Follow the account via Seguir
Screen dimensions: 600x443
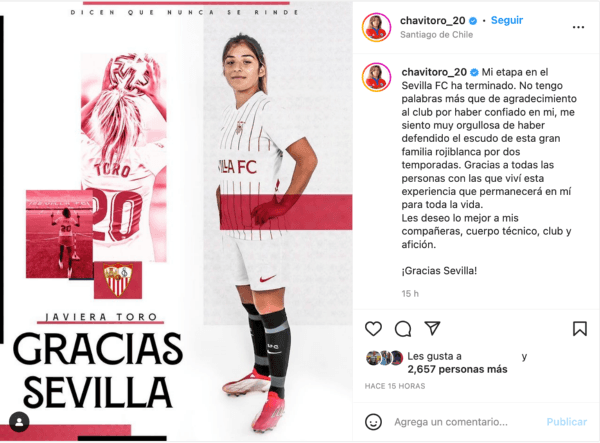tap(507, 20)
